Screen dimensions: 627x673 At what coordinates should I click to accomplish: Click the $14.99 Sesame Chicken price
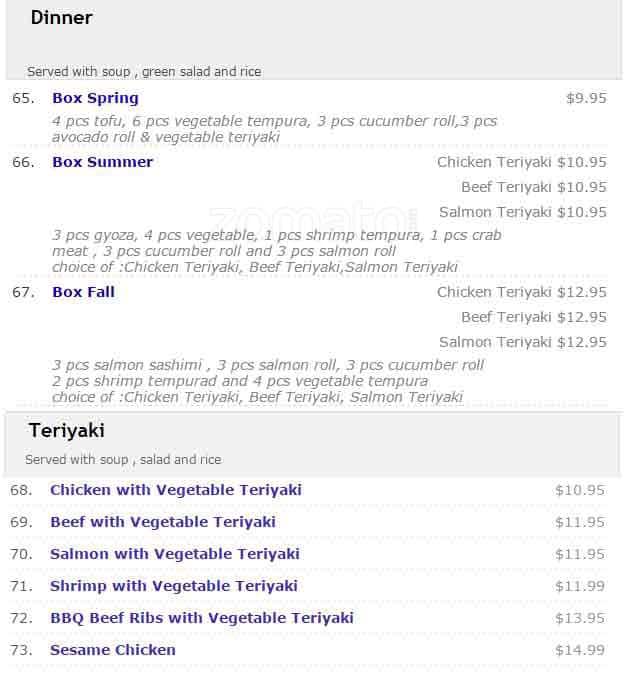tap(580, 650)
